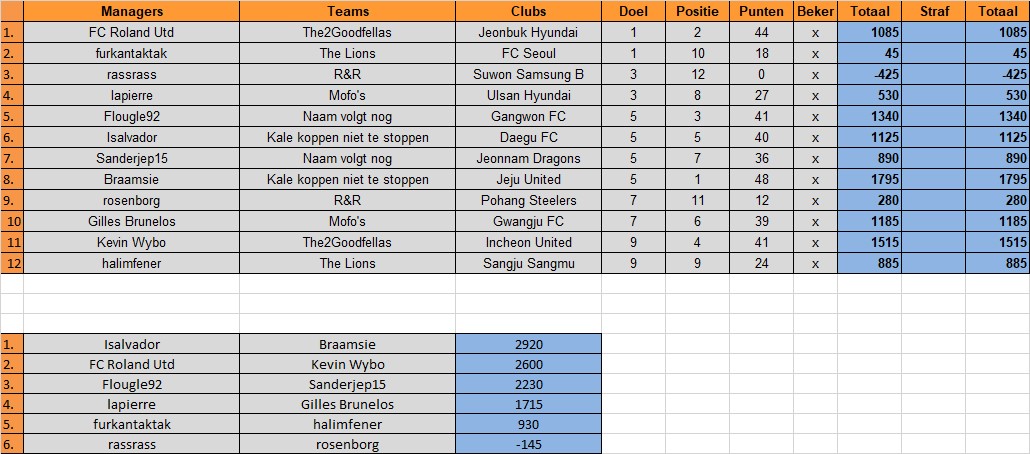Select the Suwon Samsung B cell
This screenshot has width=1030, height=454.
[528, 74]
